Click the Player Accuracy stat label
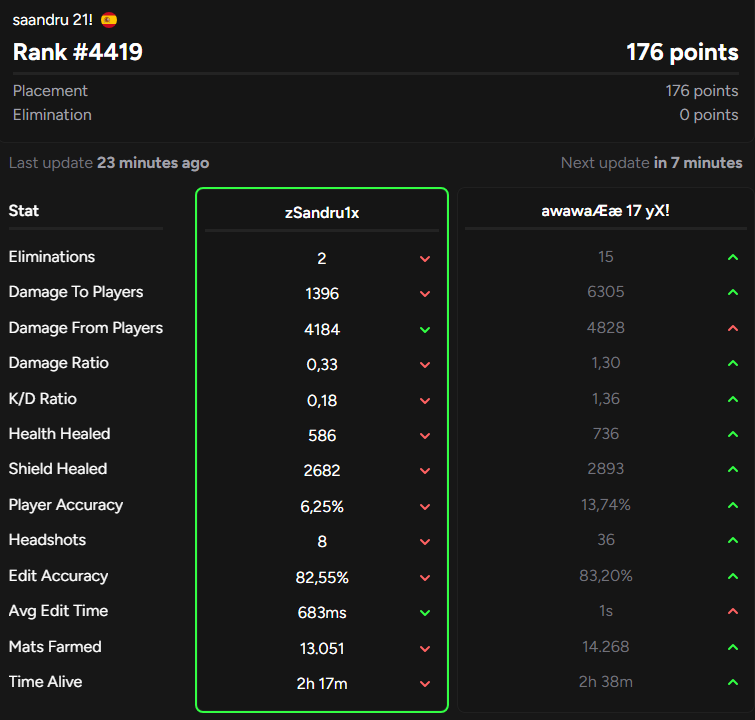Viewport: 755px width, 720px height. [x=65, y=505]
